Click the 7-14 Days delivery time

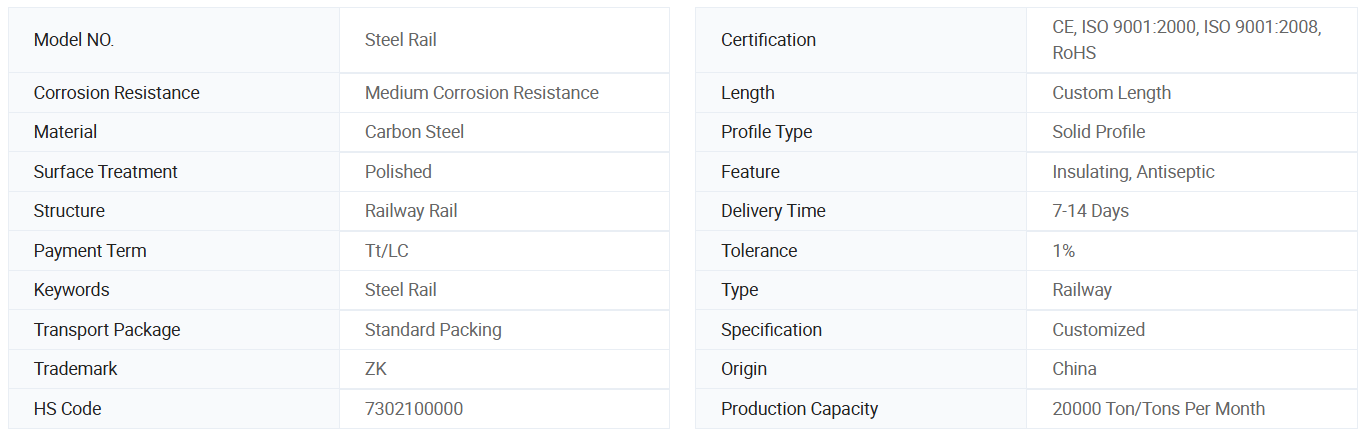(1090, 211)
